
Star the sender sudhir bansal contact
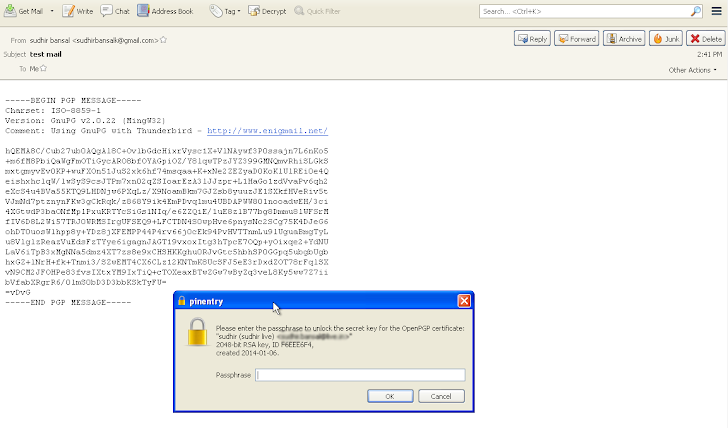[163, 40]
